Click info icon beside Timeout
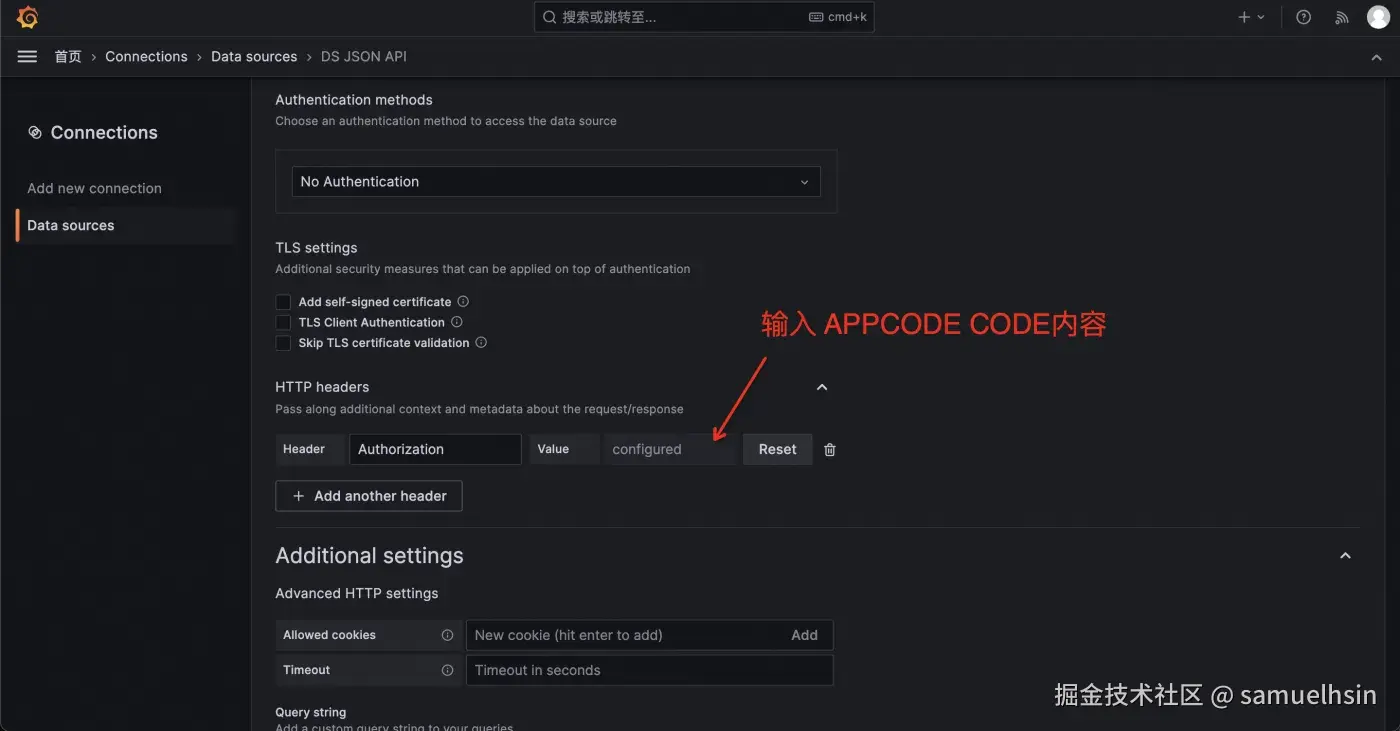 (447, 670)
